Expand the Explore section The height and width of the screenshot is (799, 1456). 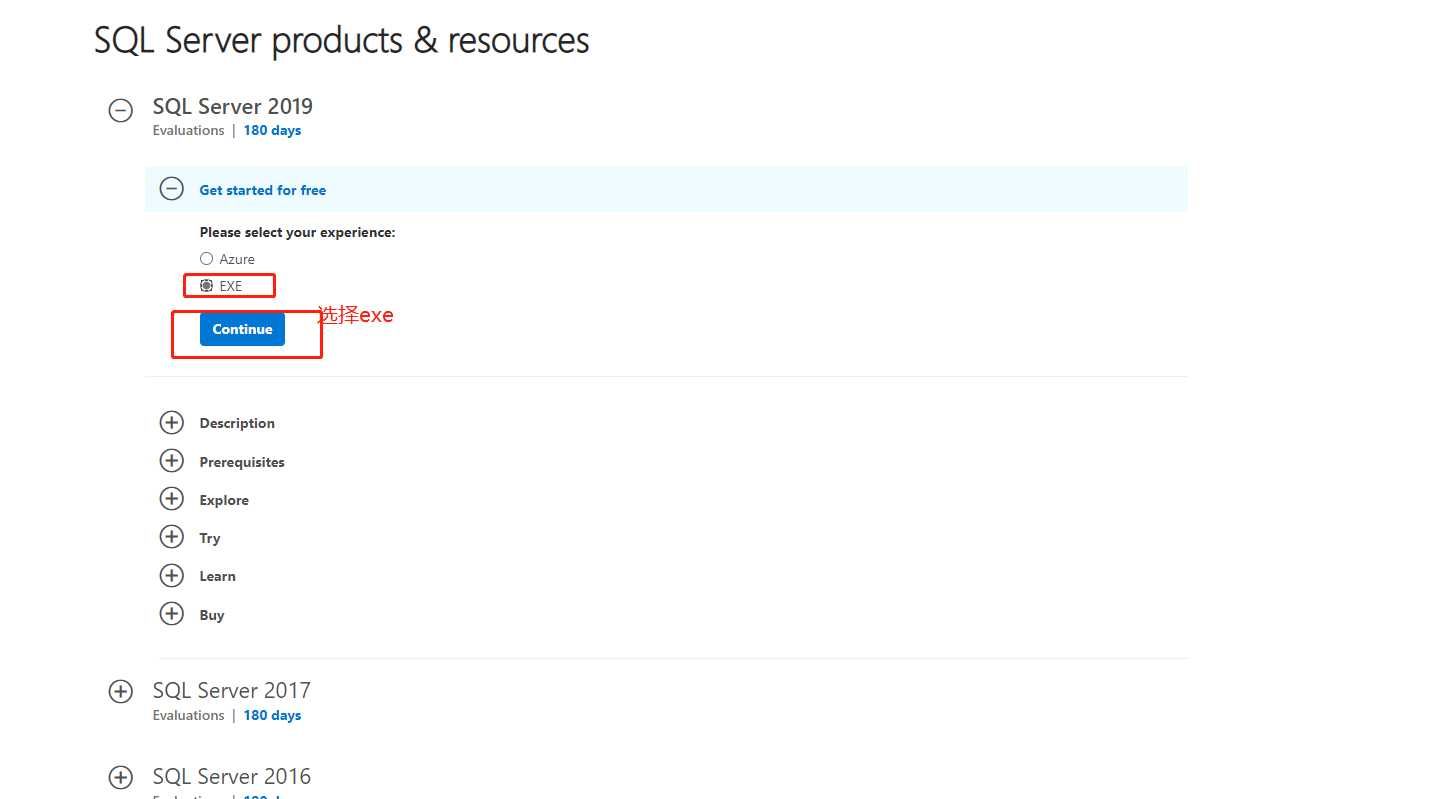171,499
